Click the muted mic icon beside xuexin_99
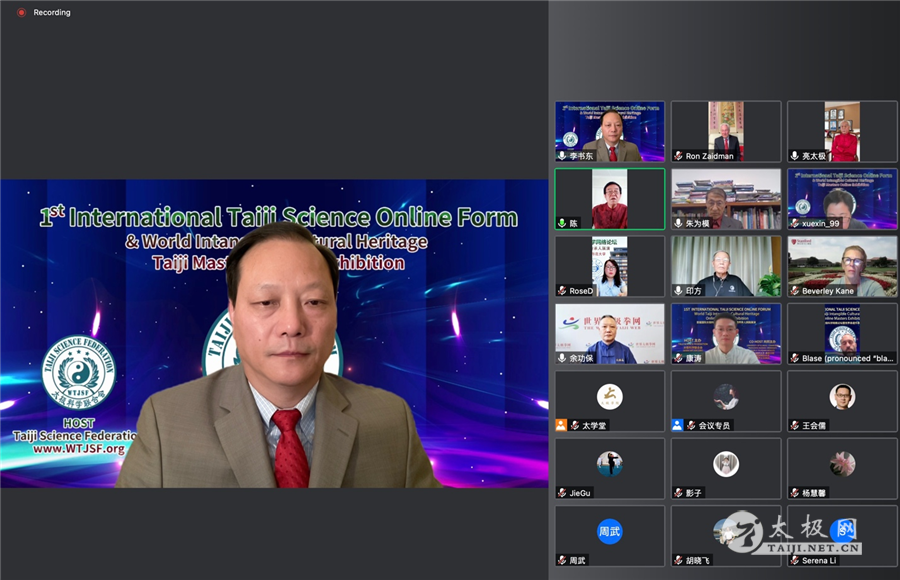The image size is (900, 580). pos(794,223)
